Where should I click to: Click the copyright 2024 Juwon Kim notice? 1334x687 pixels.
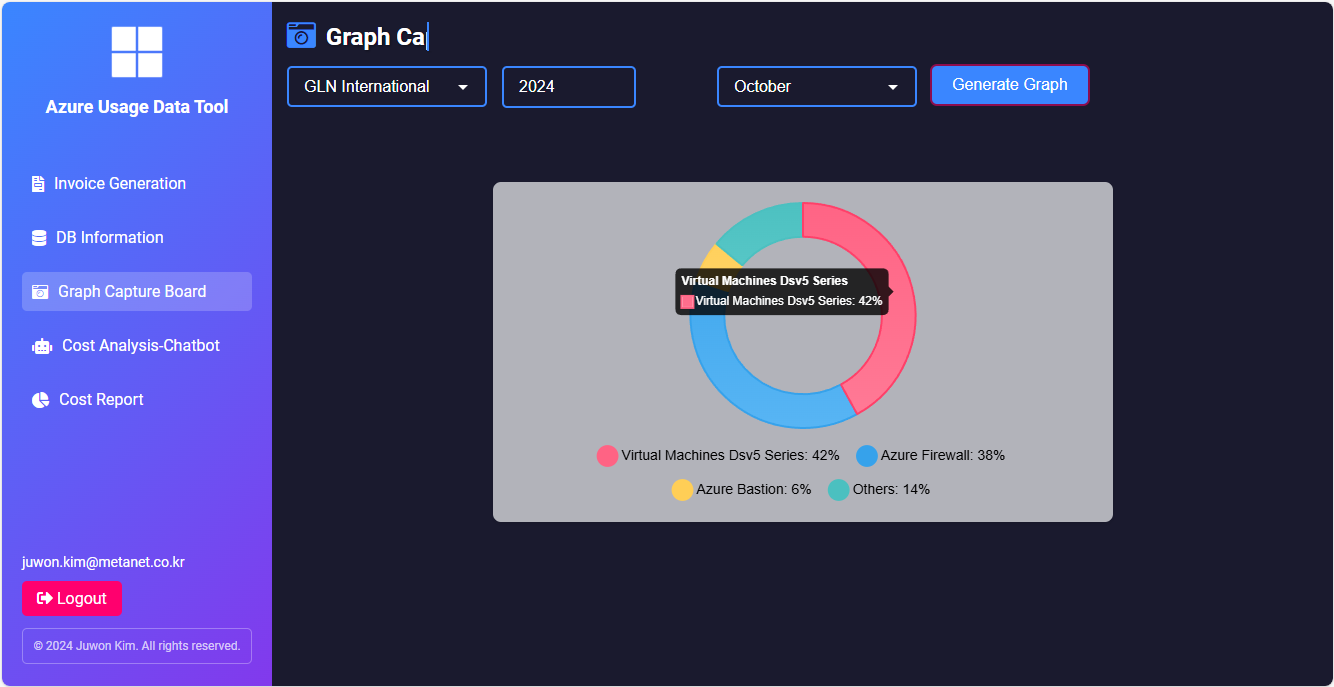(137, 646)
